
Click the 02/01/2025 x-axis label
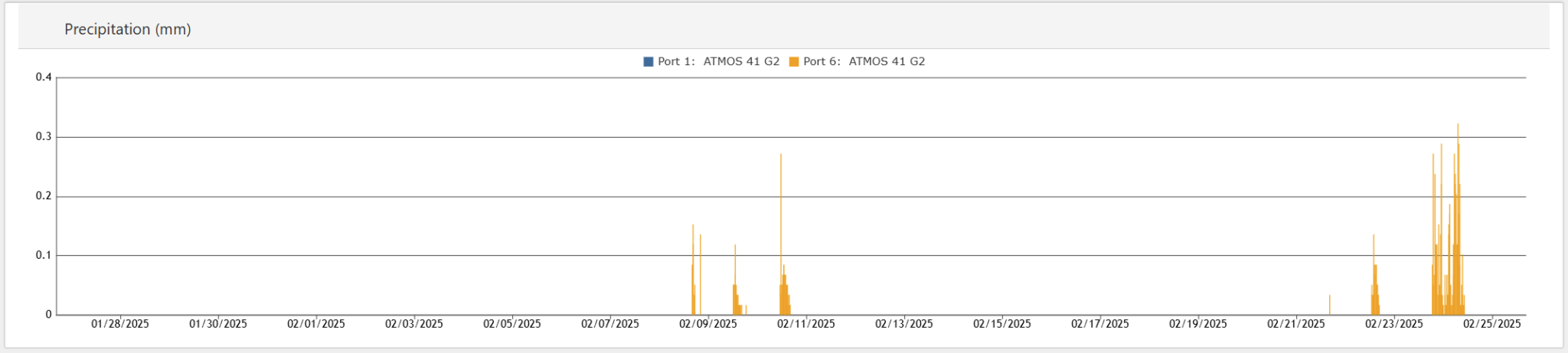pos(316,324)
